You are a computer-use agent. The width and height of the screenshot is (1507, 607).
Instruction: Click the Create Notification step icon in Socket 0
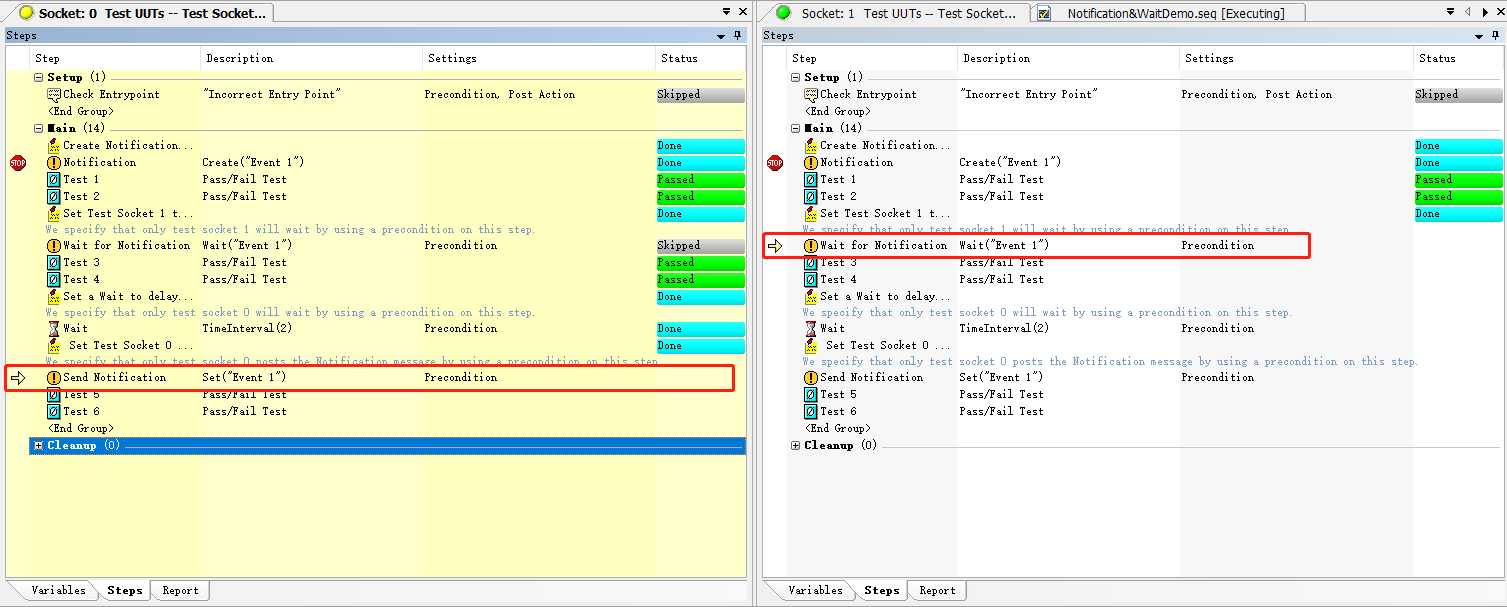pyautogui.click(x=54, y=145)
